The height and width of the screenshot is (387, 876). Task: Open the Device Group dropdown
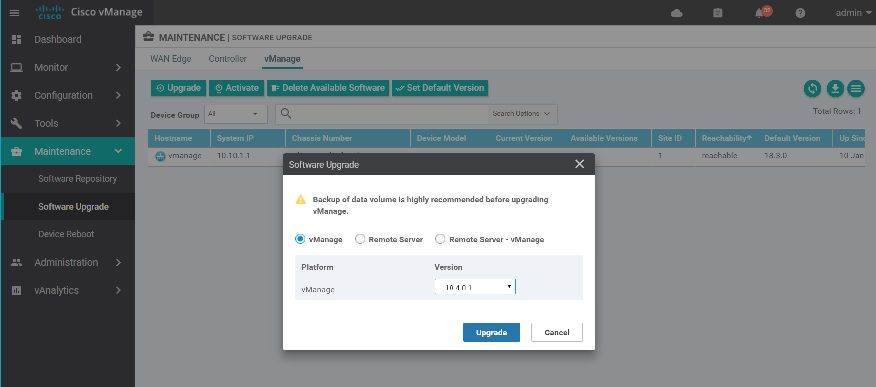[236, 114]
